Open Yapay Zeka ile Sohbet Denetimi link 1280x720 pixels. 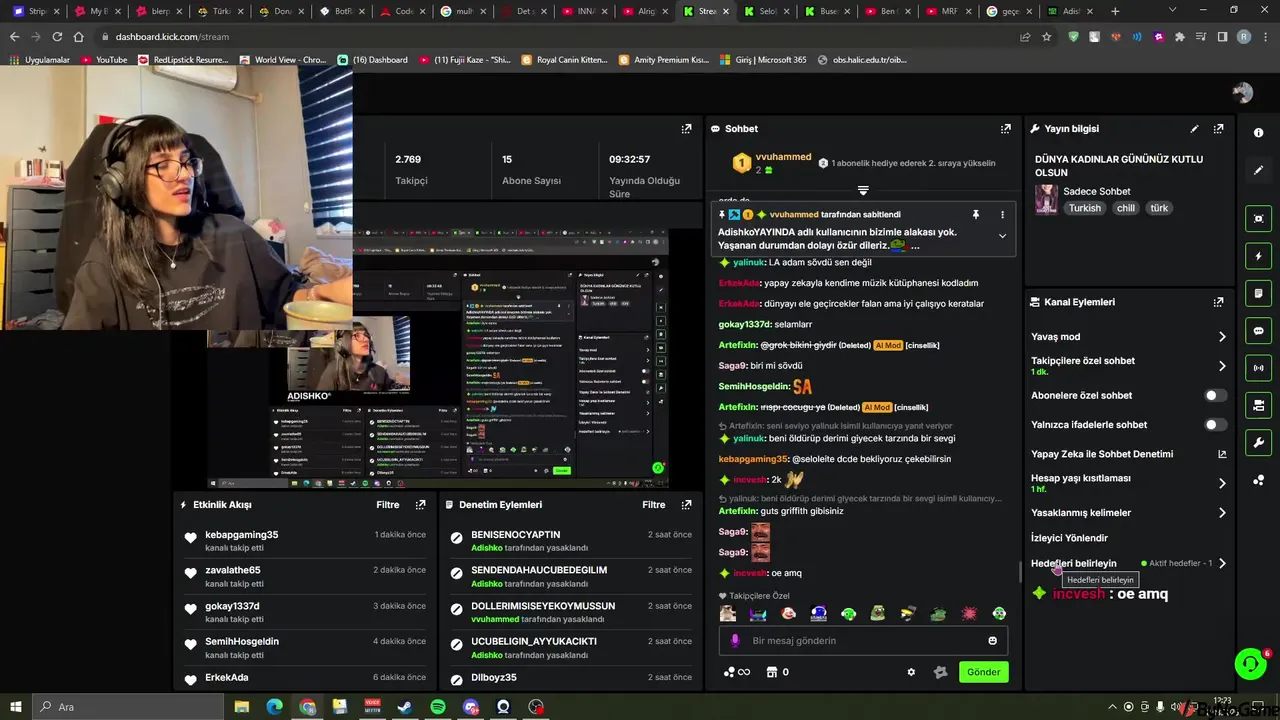pos(1101,454)
